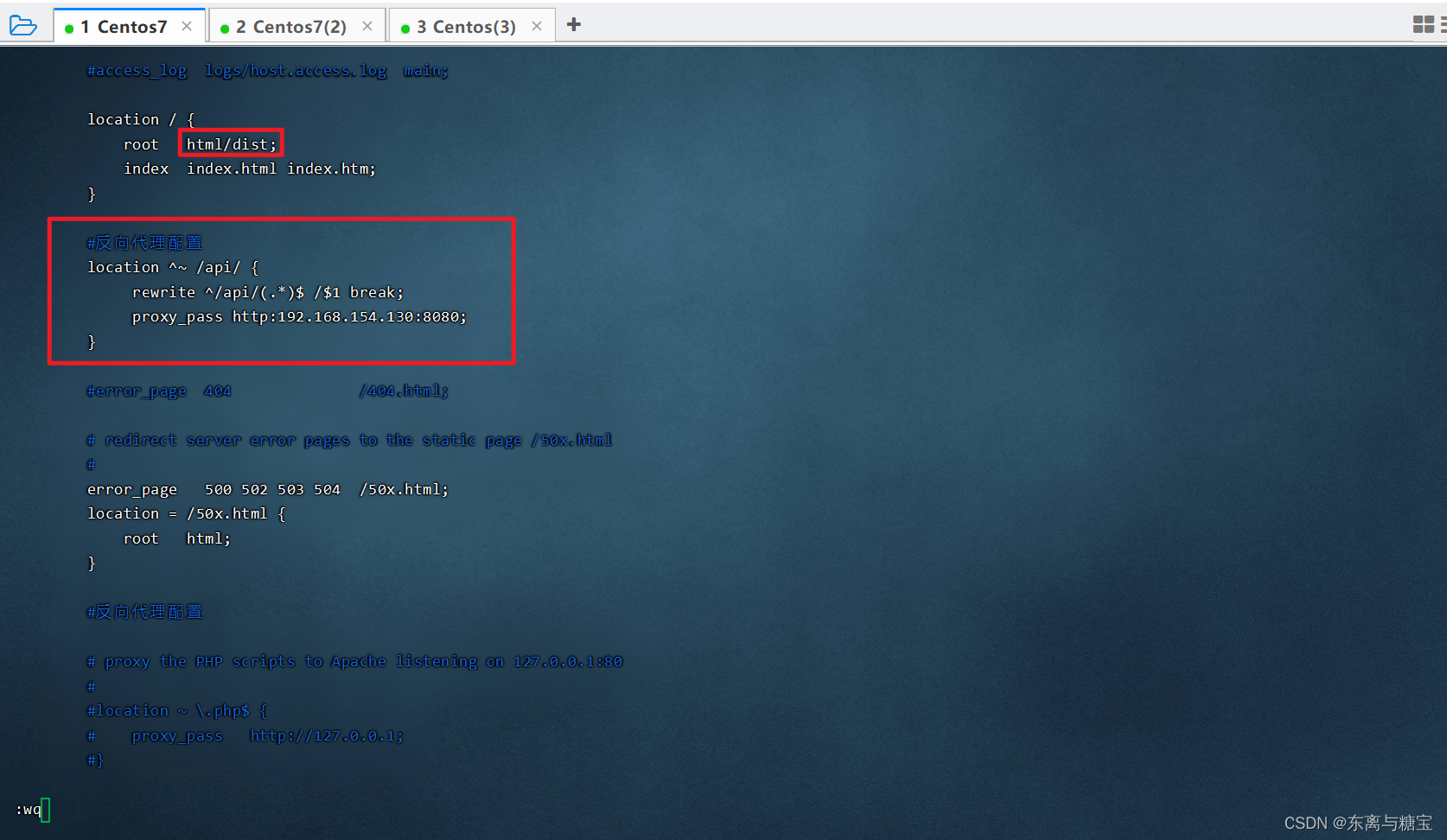
Task: Open the session folder icon
Action: (x=23, y=26)
